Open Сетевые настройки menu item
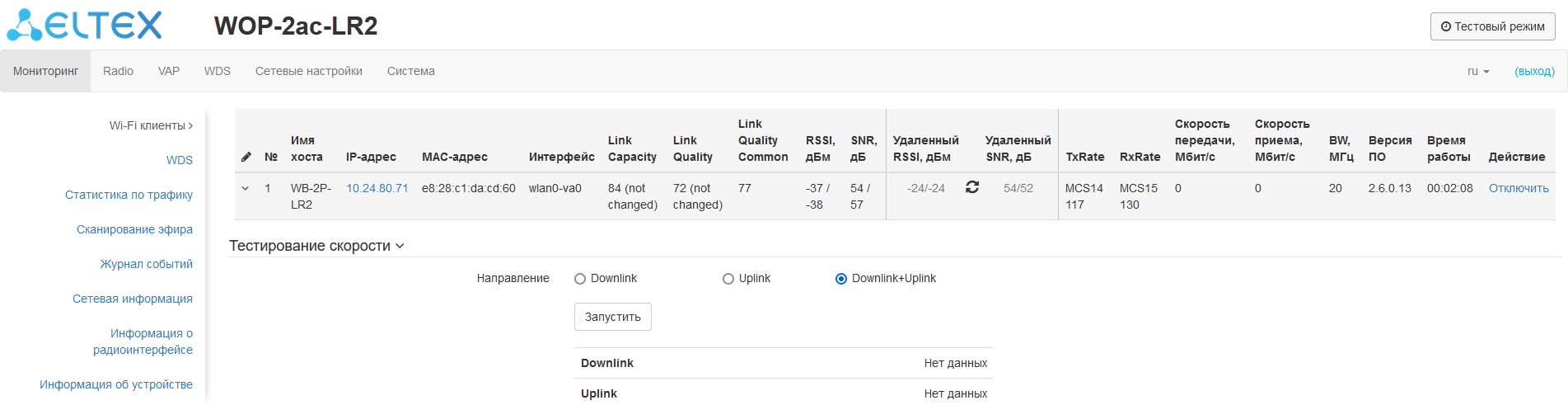Image resolution: width=1568 pixels, height=405 pixels. click(x=308, y=72)
